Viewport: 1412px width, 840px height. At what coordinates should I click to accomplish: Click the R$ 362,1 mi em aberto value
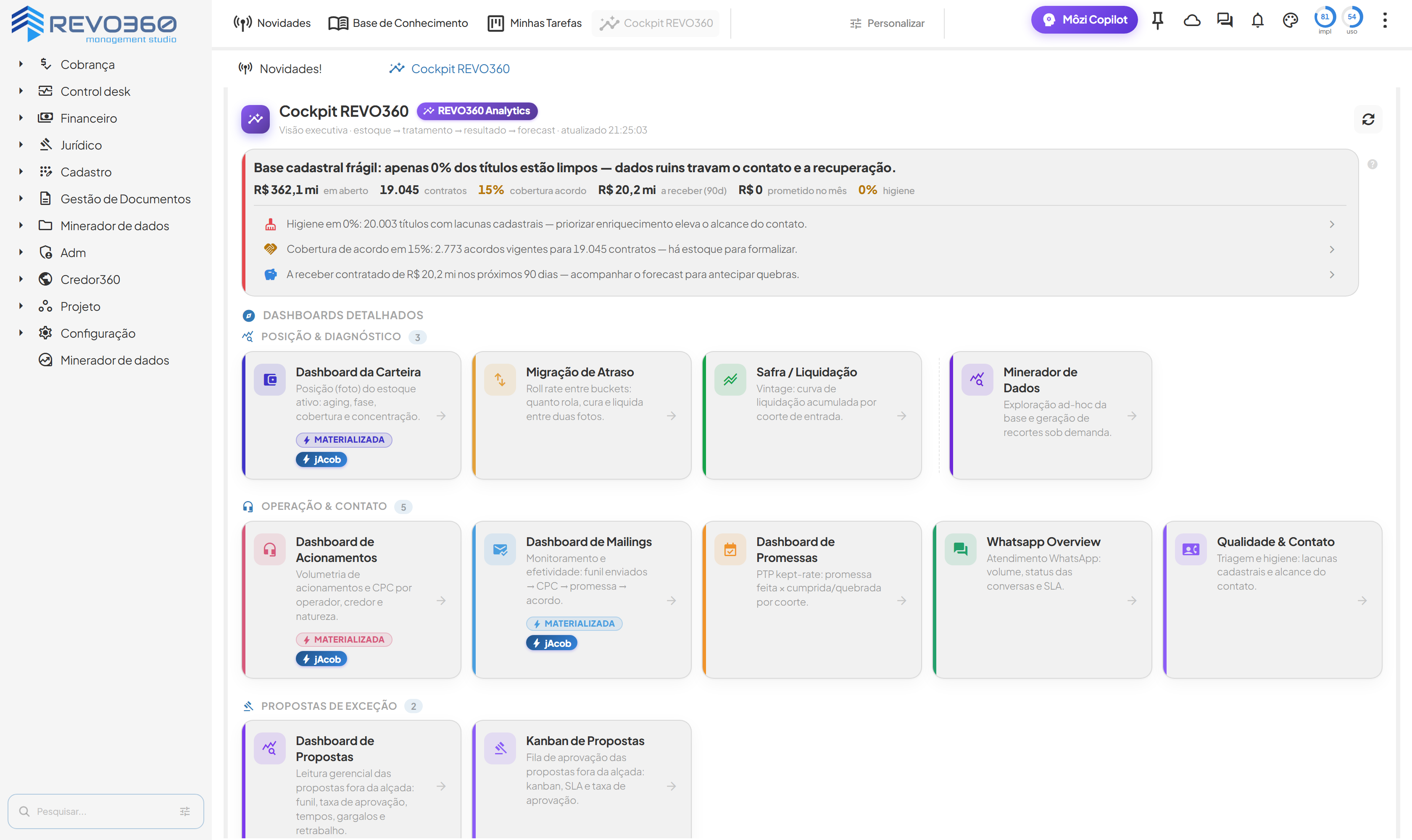[286, 190]
